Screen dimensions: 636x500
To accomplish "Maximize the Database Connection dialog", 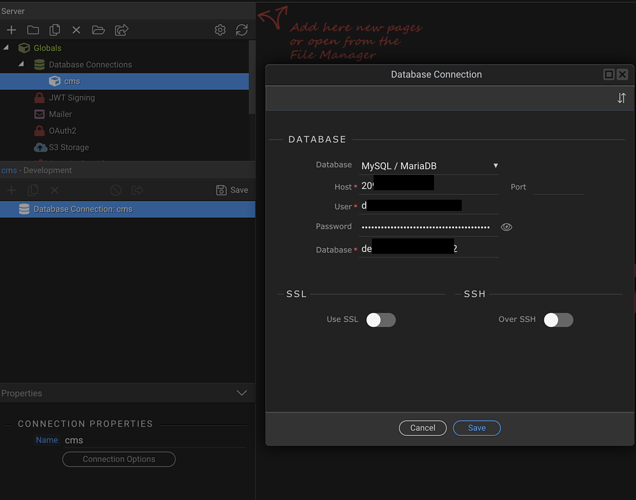I will coord(609,74).
